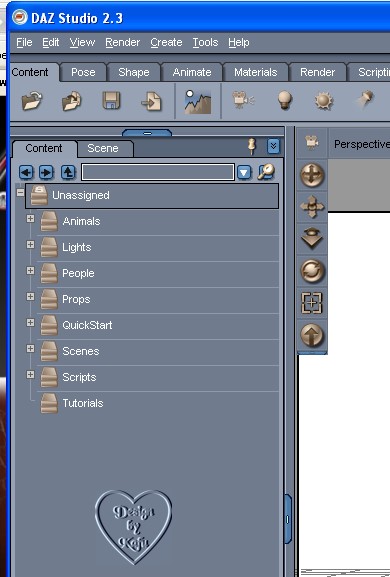Click the Import document arrow icon

[151, 101]
